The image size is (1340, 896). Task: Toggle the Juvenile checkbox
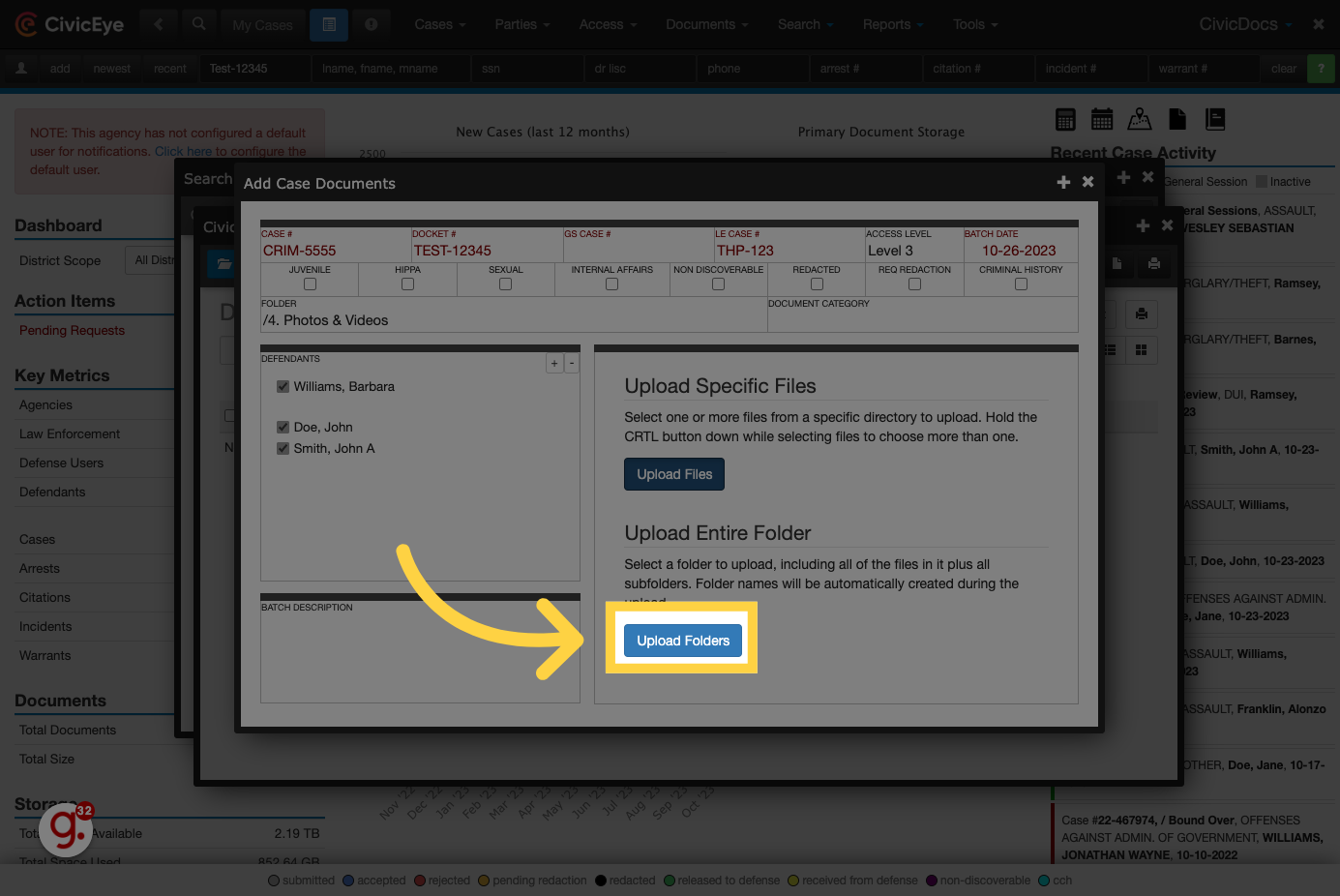pos(310,284)
